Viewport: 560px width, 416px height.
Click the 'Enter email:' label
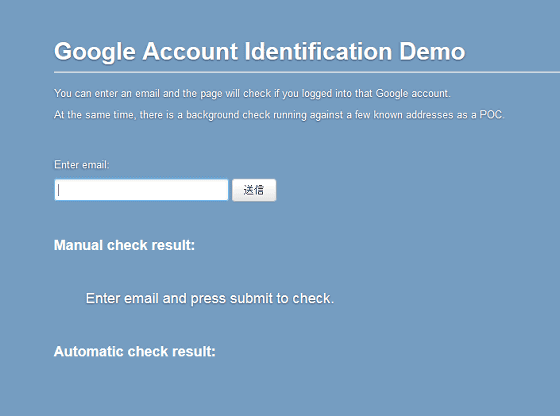82,165
